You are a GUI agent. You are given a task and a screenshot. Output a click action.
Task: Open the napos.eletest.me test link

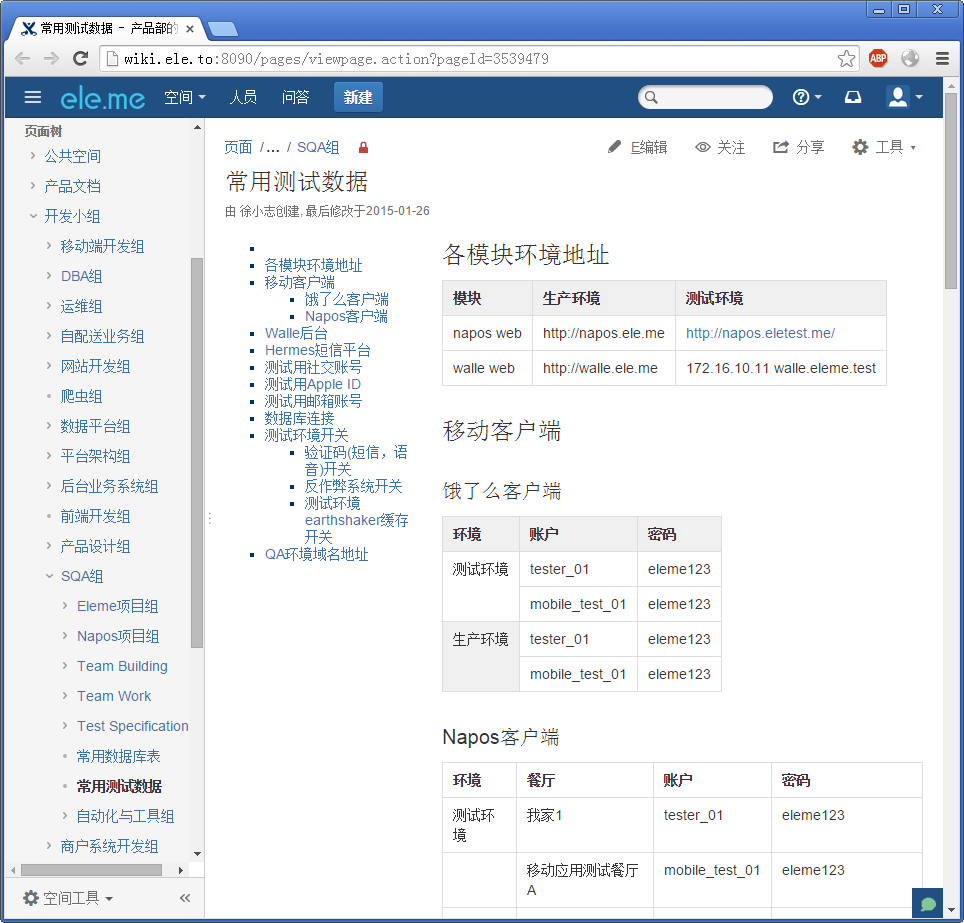click(x=761, y=333)
